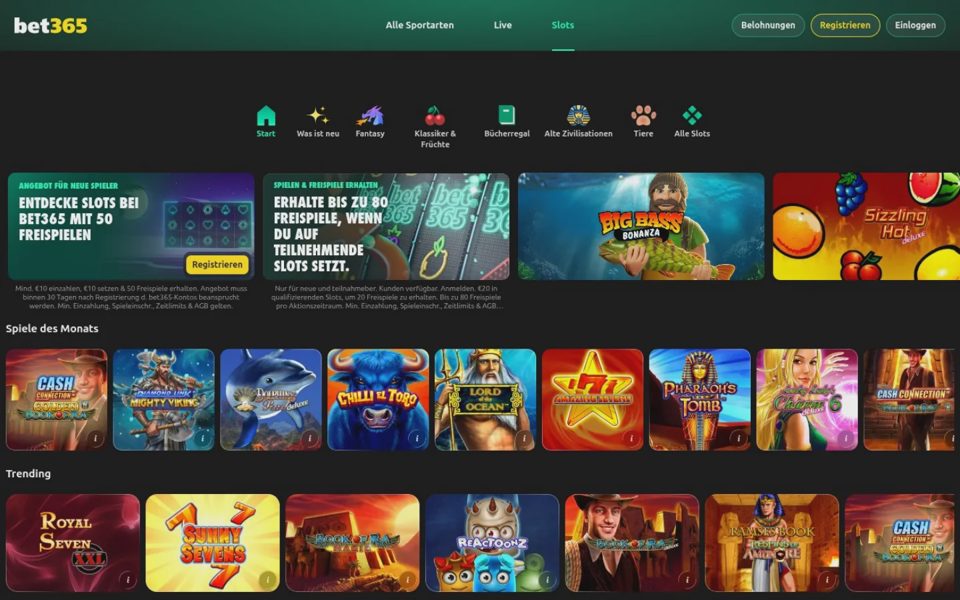Open the Start home category icon
The image size is (960, 600).
(266, 115)
